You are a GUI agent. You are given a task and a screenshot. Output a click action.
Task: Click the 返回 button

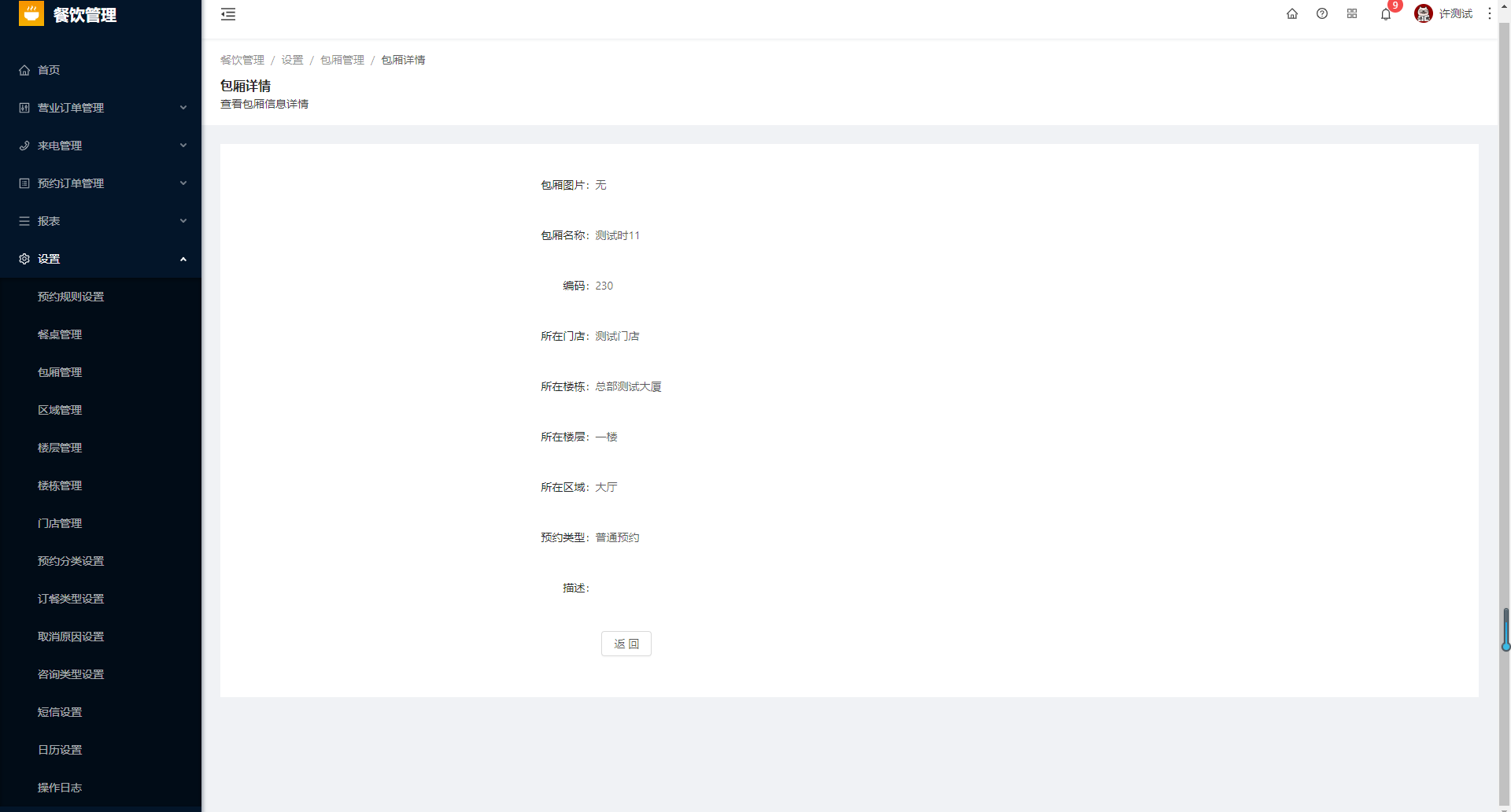click(x=626, y=644)
